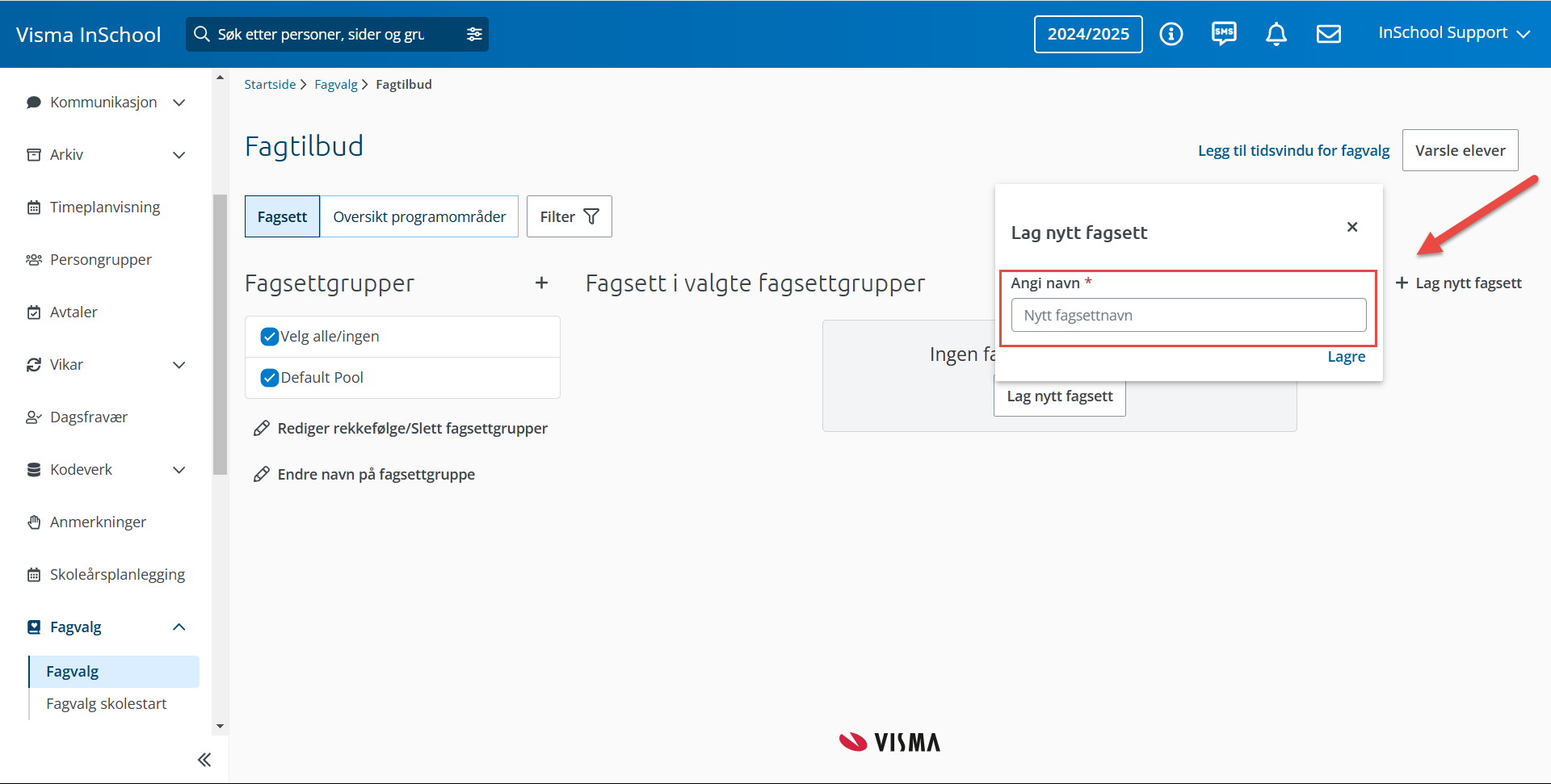
Task: Expand the Kodeverk menu chevron
Action: pos(179,470)
